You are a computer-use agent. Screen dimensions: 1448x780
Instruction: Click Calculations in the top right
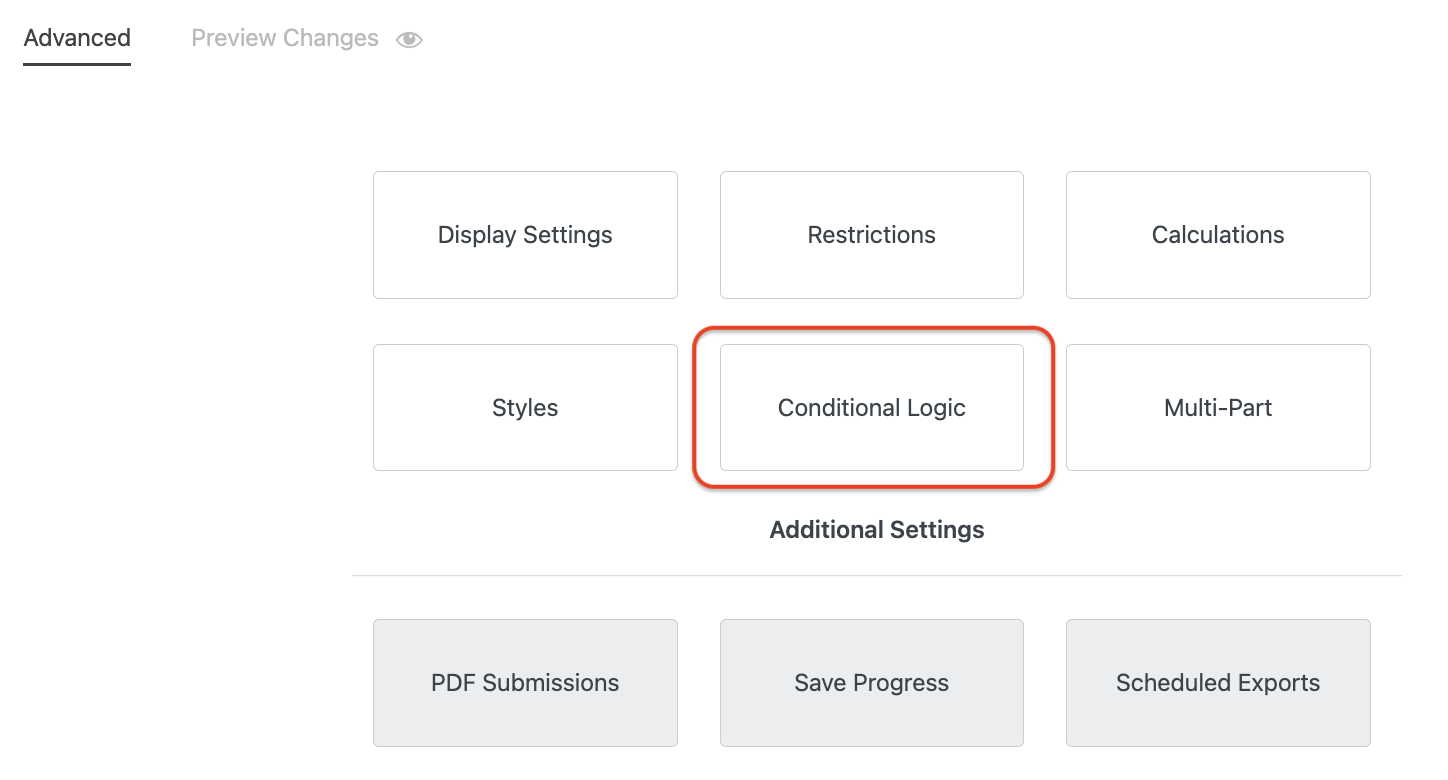[x=1217, y=235]
